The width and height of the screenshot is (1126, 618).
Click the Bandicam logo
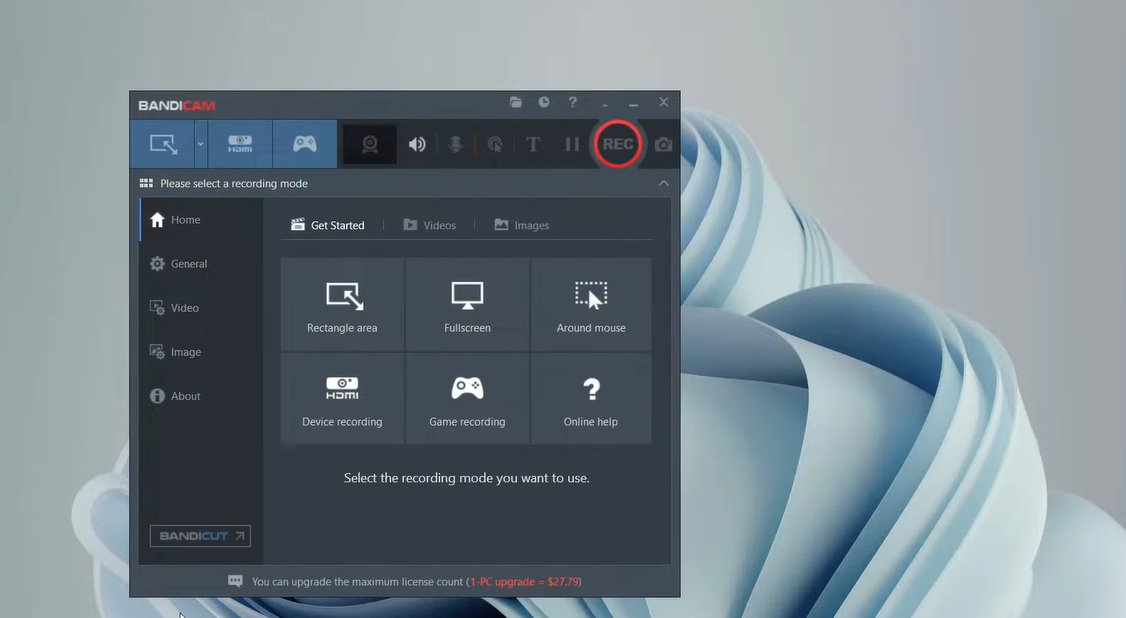click(x=177, y=106)
